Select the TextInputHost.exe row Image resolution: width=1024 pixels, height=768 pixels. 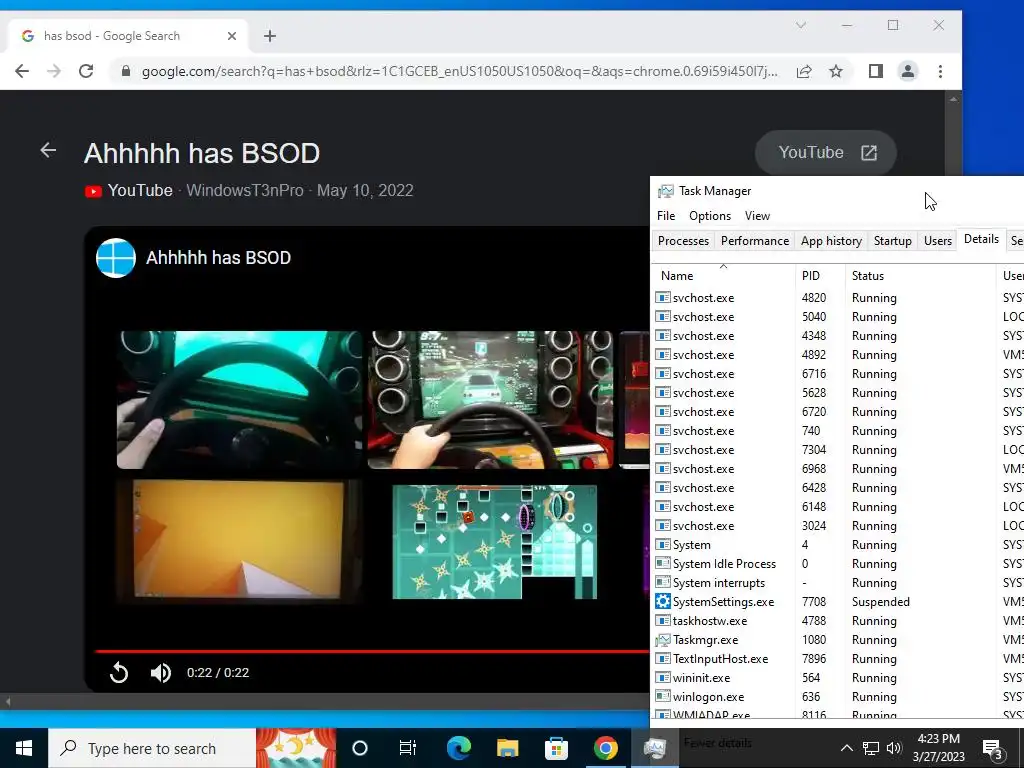(838, 659)
